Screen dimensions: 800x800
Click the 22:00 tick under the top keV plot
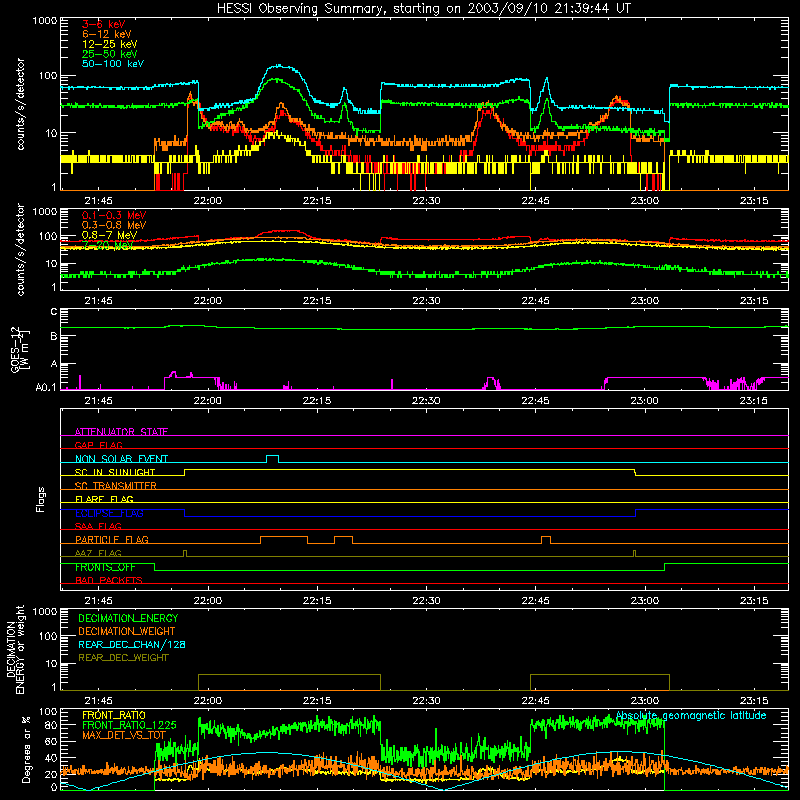point(208,201)
